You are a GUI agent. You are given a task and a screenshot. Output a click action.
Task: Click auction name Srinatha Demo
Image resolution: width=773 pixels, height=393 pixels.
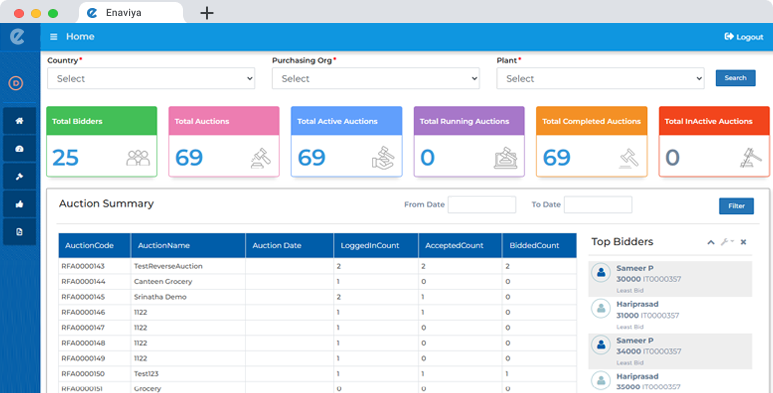(x=160, y=297)
